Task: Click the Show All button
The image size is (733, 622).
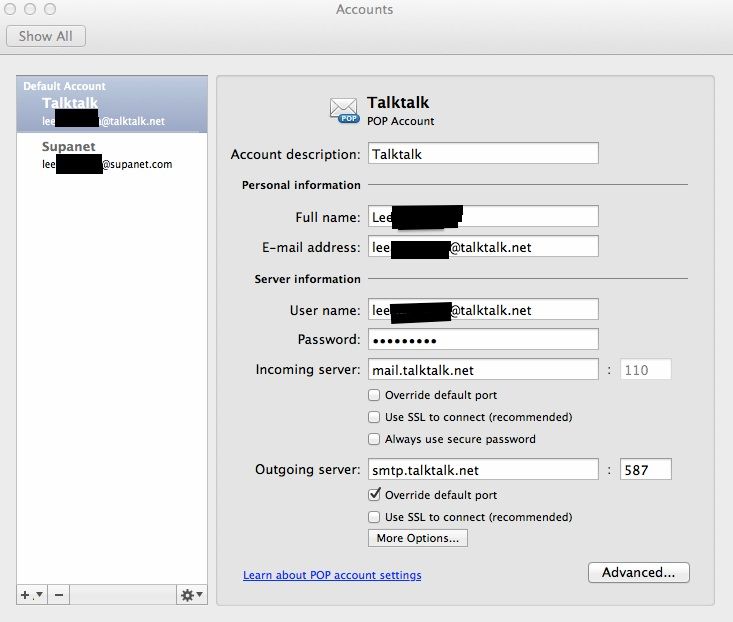Action: (46, 36)
